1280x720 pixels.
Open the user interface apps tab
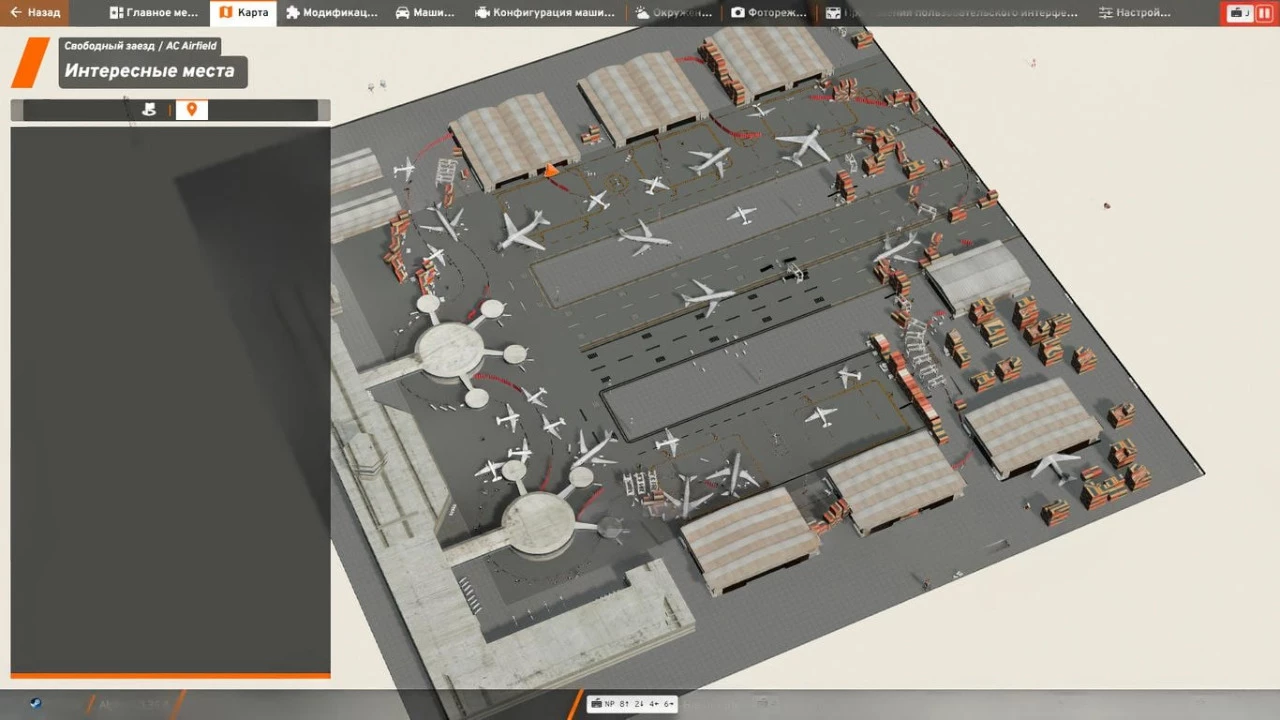[x=951, y=13]
